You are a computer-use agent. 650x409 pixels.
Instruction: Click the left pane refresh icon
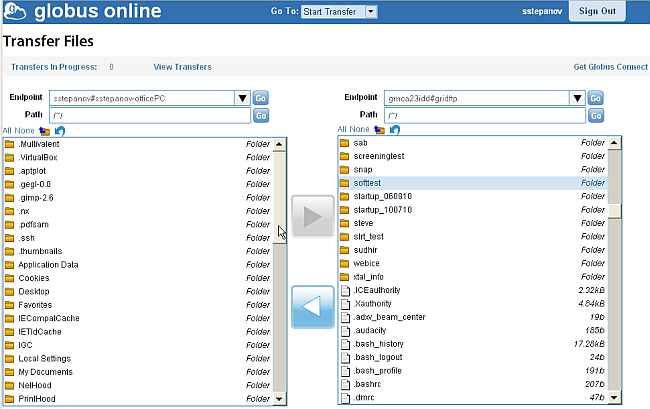pyautogui.click(x=60, y=131)
